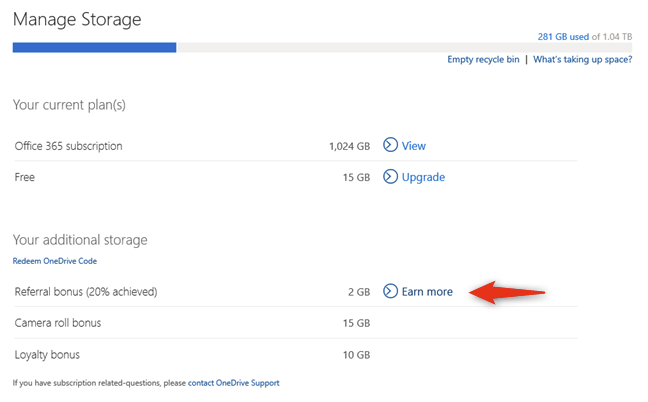Select the Your additional storage heading
Screen dimensions: 648x402
pos(80,240)
